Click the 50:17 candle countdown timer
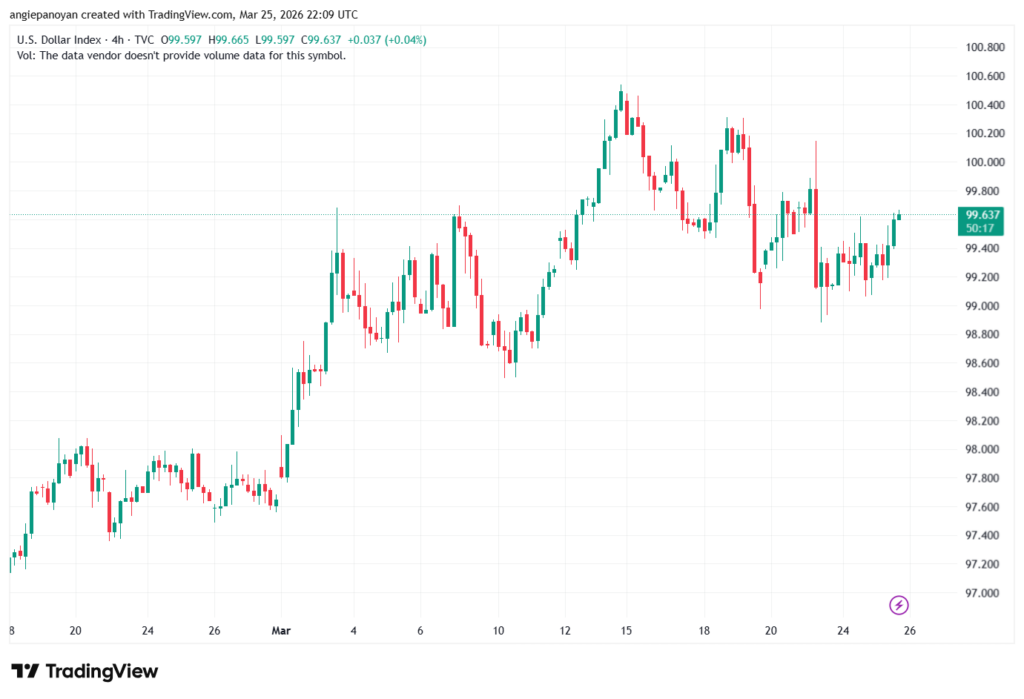The image size is (1024, 699). [x=978, y=226]
